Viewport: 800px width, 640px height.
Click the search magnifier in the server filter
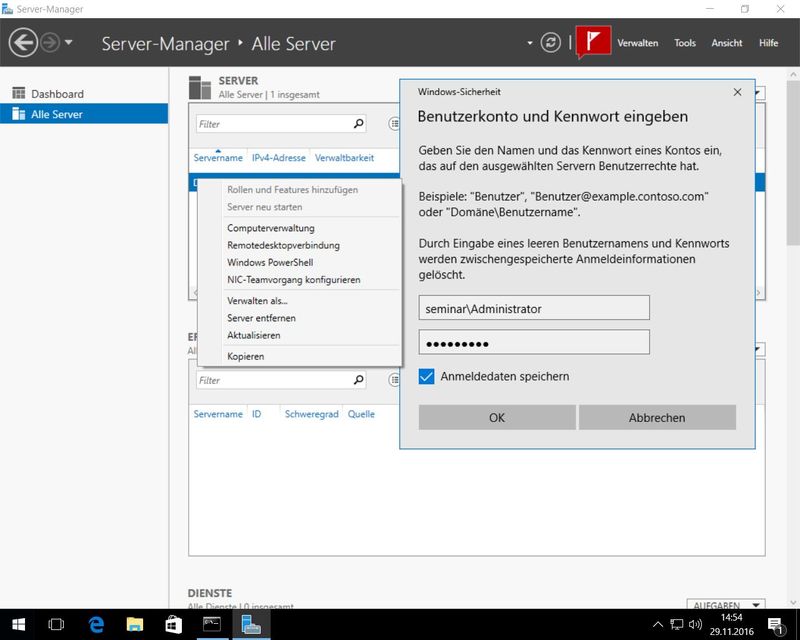359,124
